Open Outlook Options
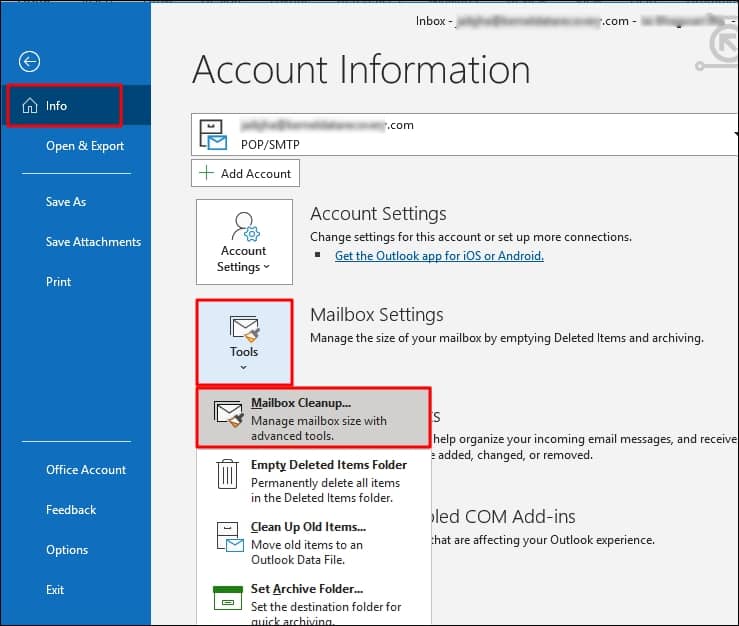This screenshot has height=626, width=739. (67, 550)
